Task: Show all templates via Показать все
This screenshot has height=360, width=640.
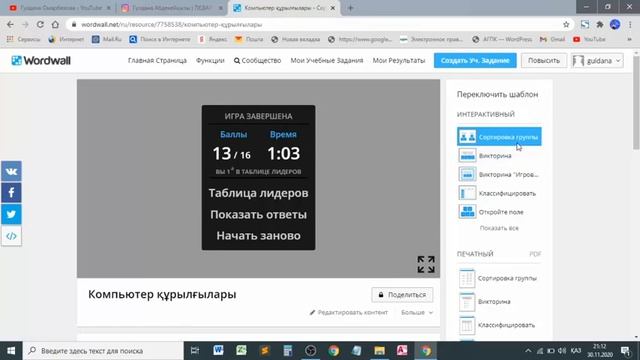Action: [x=499, y=228]
